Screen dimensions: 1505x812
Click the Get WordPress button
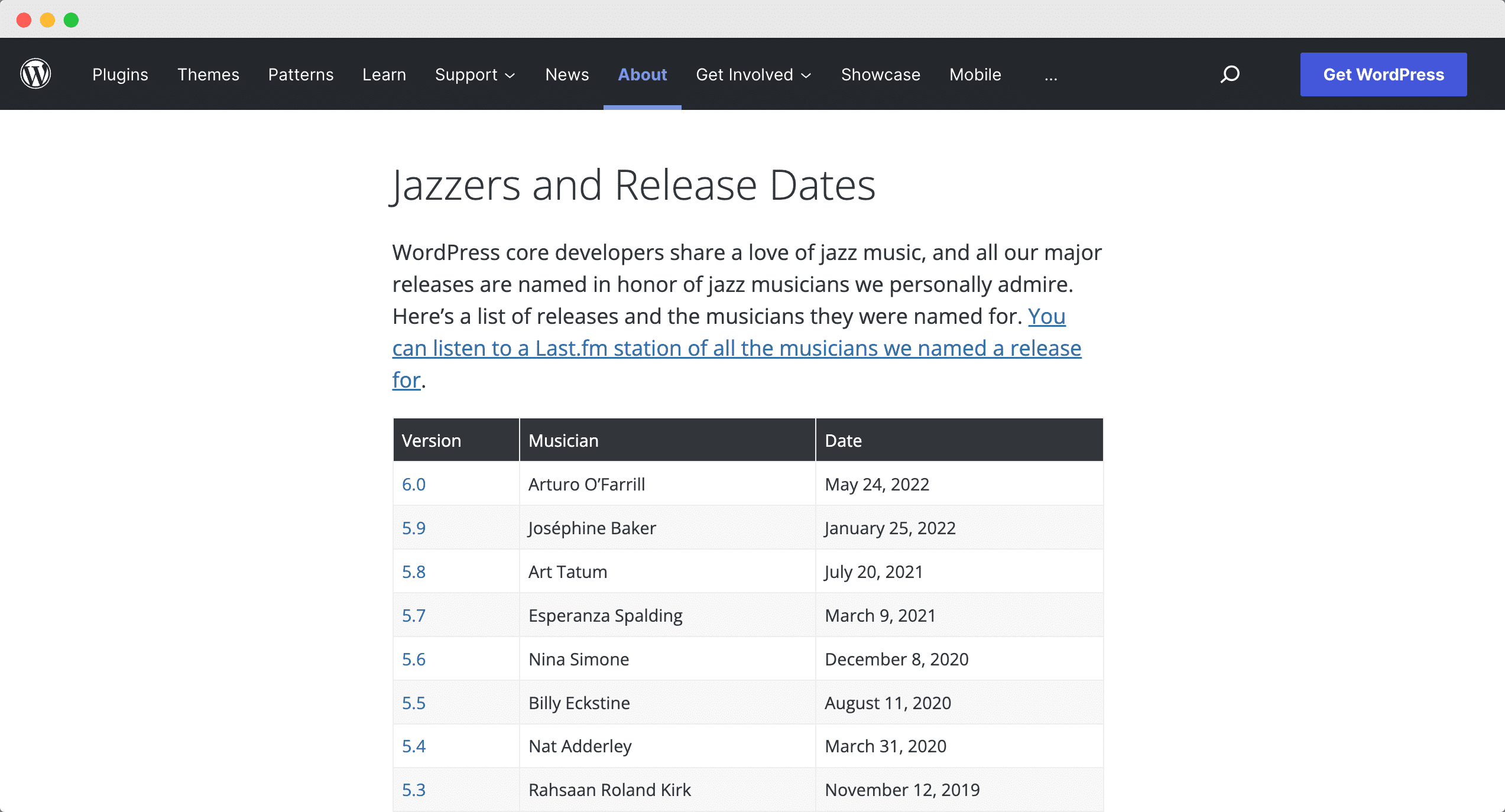click(x=1383, y=74)
